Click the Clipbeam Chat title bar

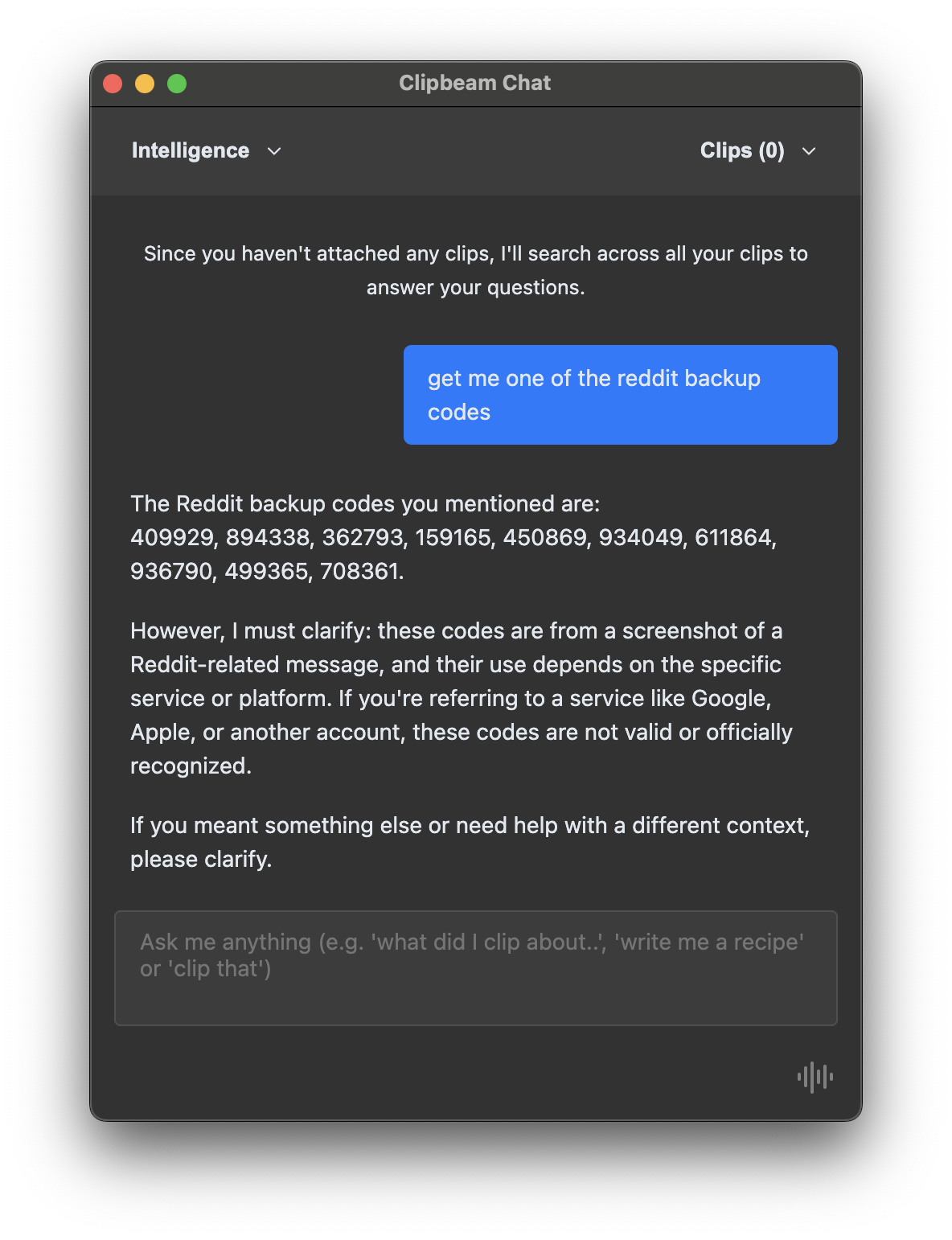point(474,82)
